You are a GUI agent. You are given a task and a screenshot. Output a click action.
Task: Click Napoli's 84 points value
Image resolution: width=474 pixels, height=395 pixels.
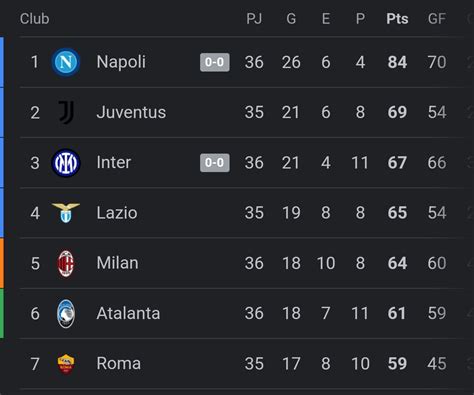click(397, 62)
